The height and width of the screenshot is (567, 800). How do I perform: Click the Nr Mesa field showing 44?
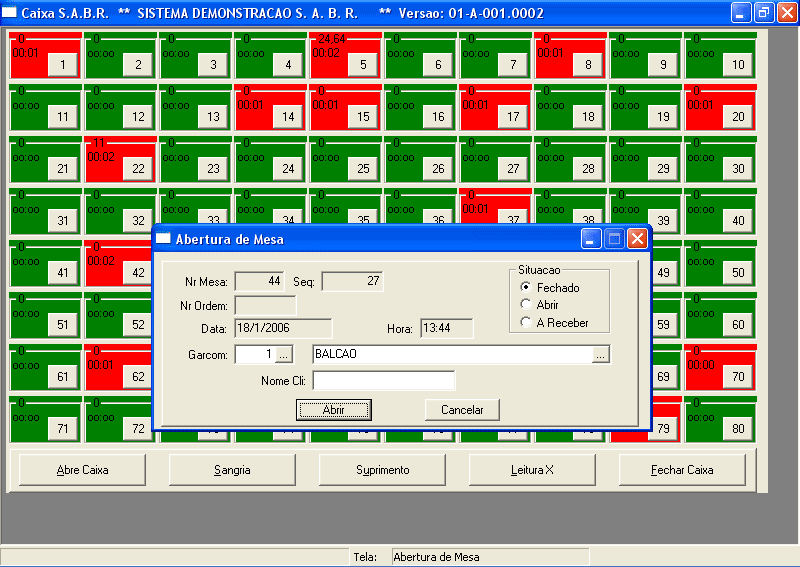[x=260, y=281]
